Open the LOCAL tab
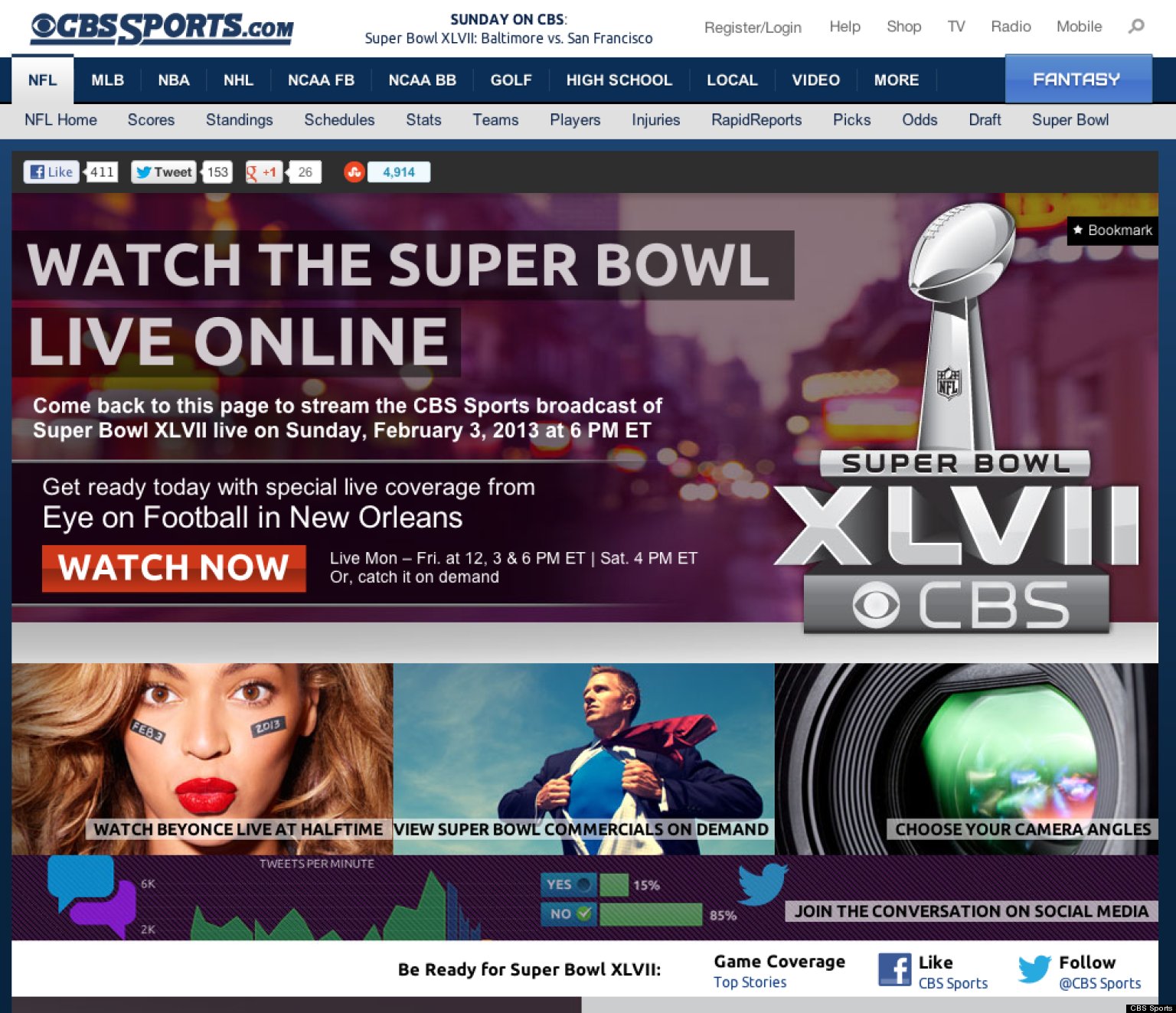 pos(732,80)
